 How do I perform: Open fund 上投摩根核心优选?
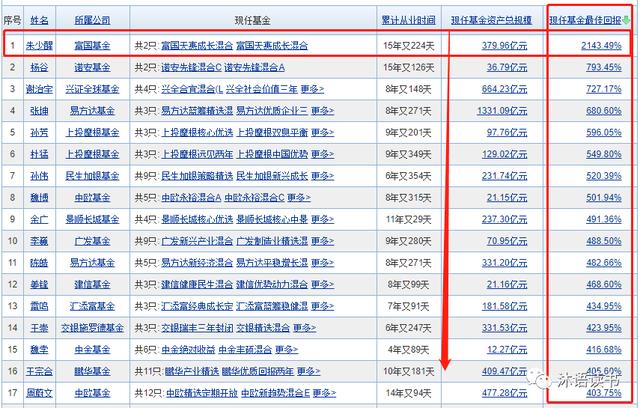point(197,132)
